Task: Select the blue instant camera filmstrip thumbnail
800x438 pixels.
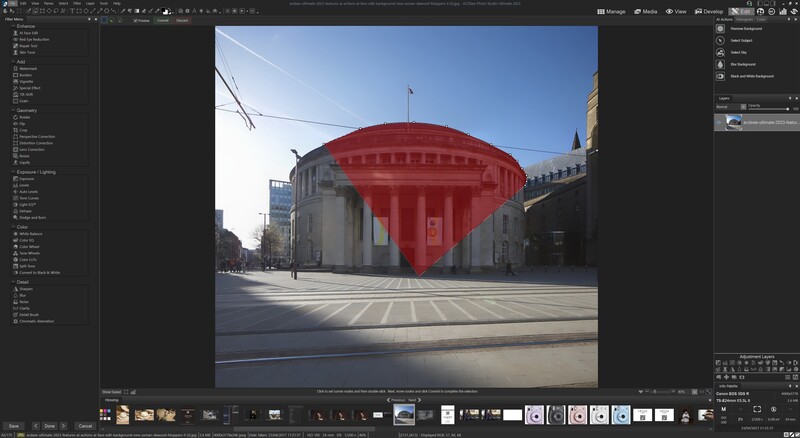Action: point(621,415)
